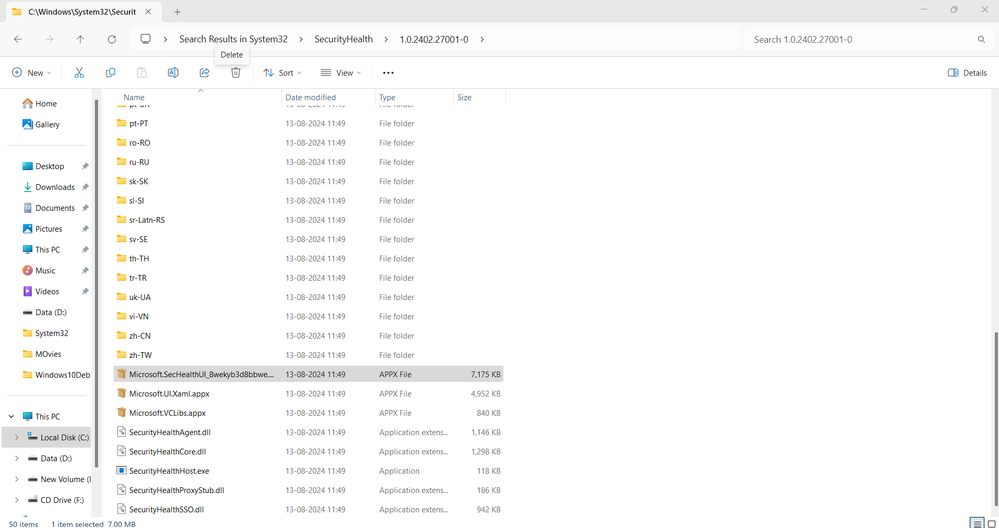Image resolution: width=999 pixels, height=528 pixels.
Task: Click the PC monitor icon in address bar
Action: click(145, 39)
